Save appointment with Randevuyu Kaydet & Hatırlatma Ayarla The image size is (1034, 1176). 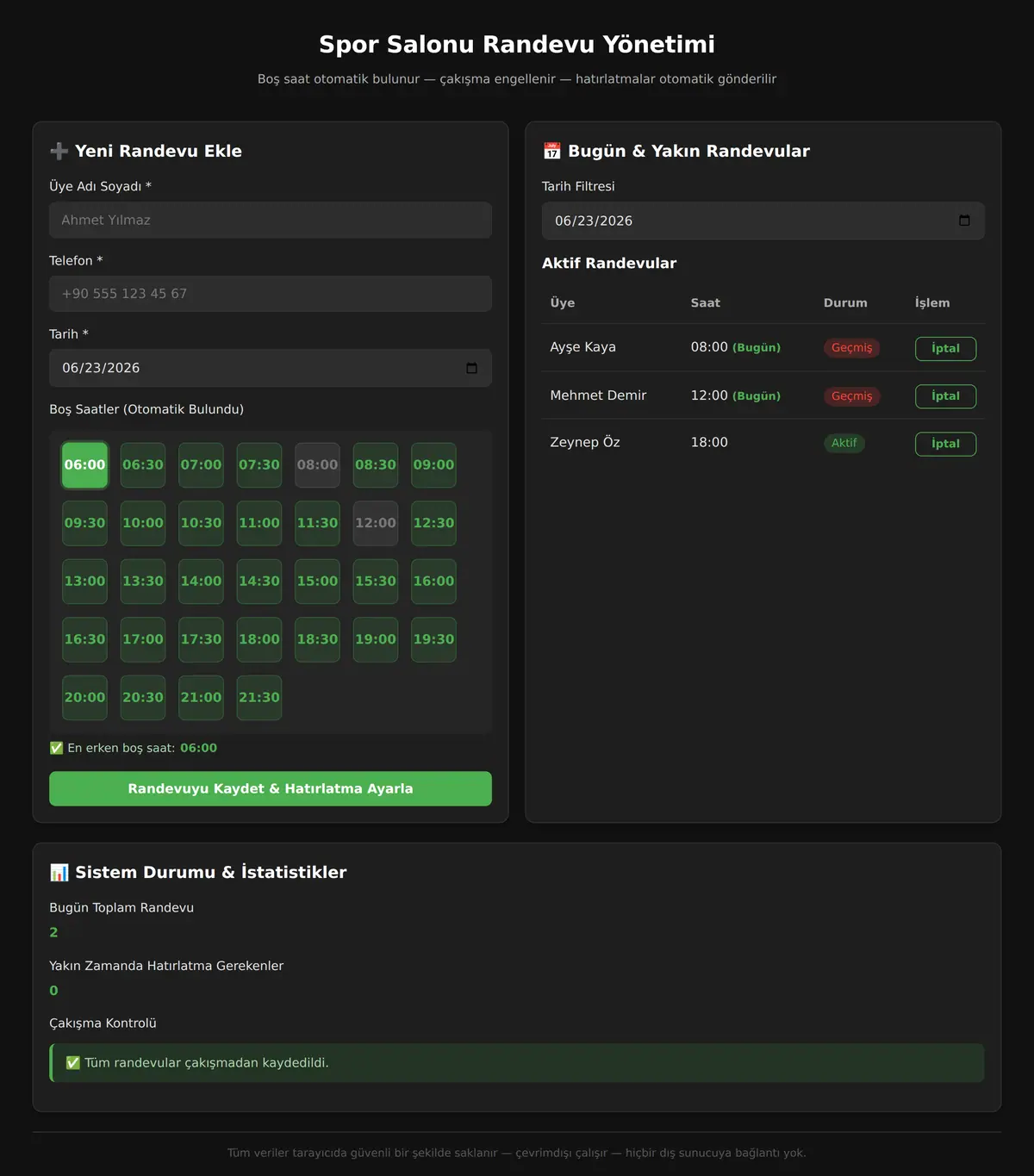[271, 788]
